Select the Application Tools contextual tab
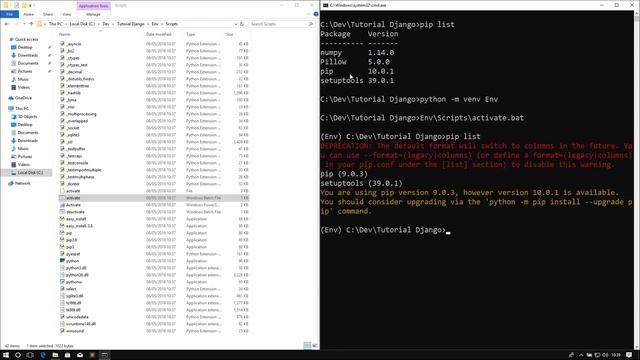 pos(93,6)
